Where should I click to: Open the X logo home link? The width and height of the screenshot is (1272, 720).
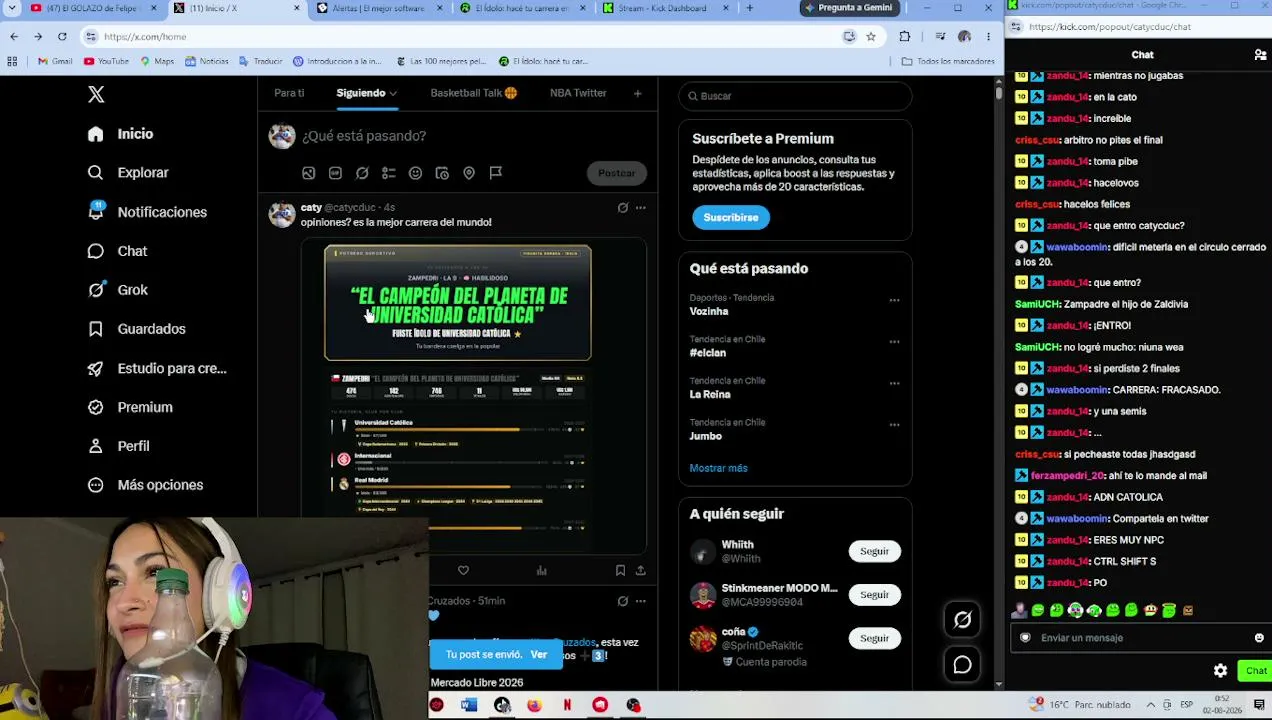96,94
